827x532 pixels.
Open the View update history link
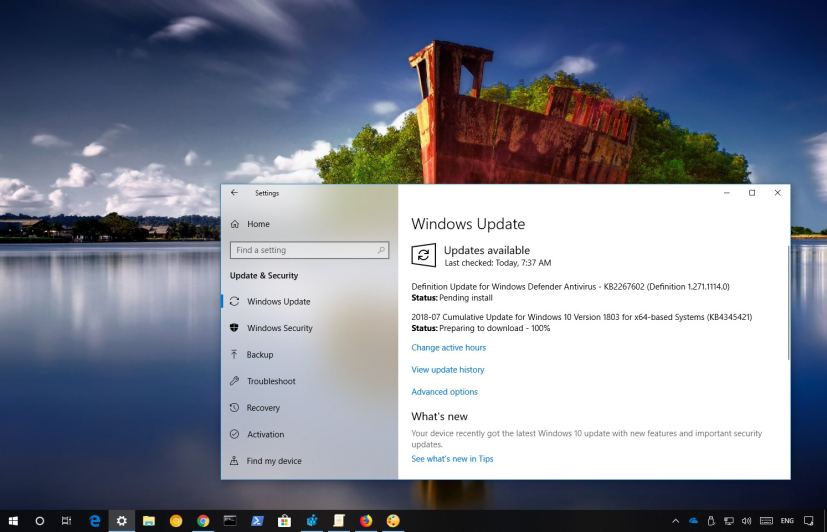click(x=448, y=370)
